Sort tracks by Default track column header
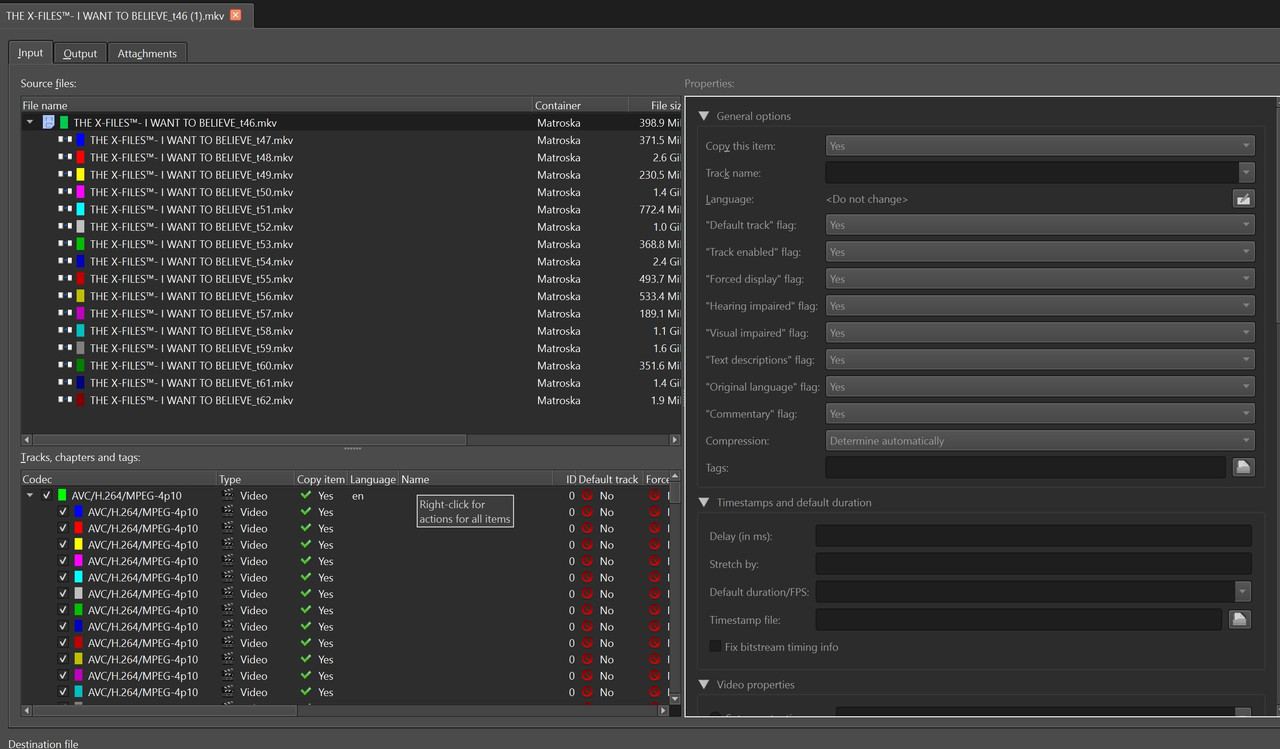The width and height of the screenshot is (1280, 749). 608,479
